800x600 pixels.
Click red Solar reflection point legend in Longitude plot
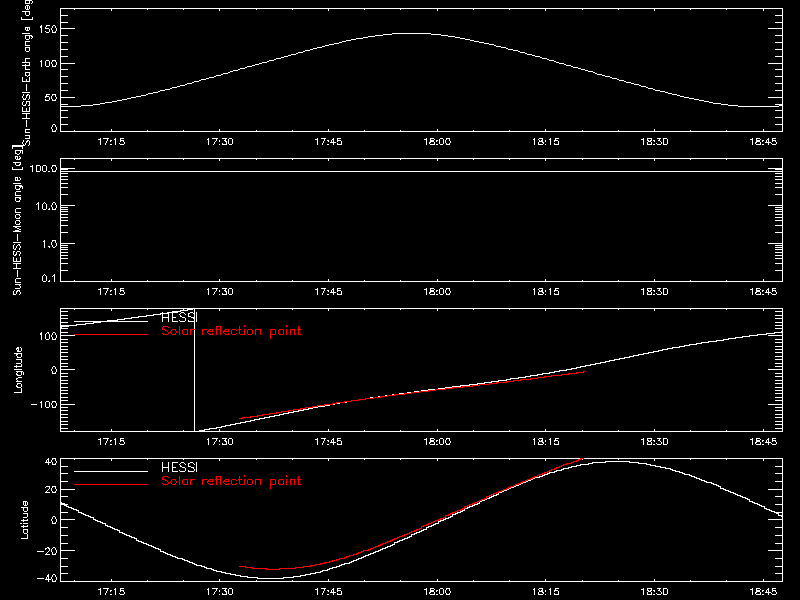point(231,331)
